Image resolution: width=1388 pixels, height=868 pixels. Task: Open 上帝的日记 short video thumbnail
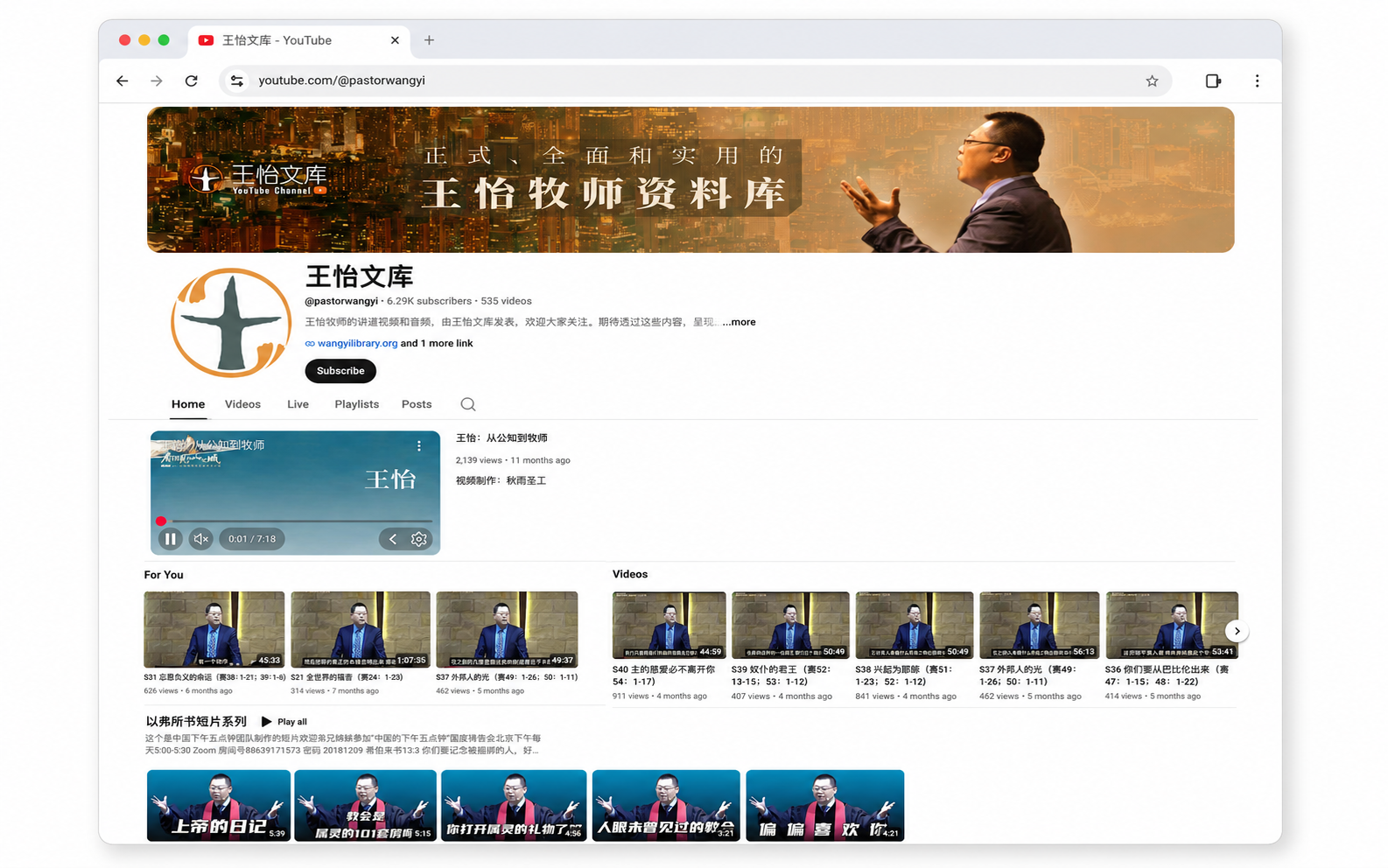tap(219, 806)
